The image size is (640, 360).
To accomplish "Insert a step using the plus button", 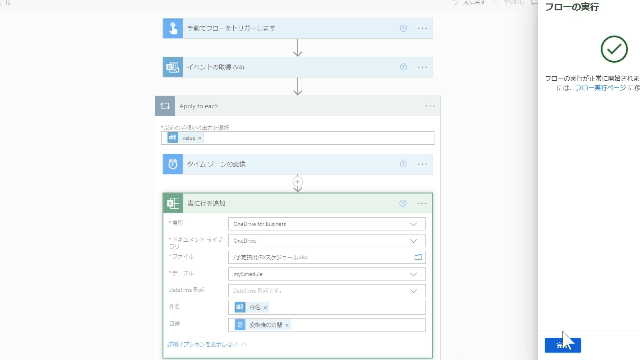I will pos(298,182).
